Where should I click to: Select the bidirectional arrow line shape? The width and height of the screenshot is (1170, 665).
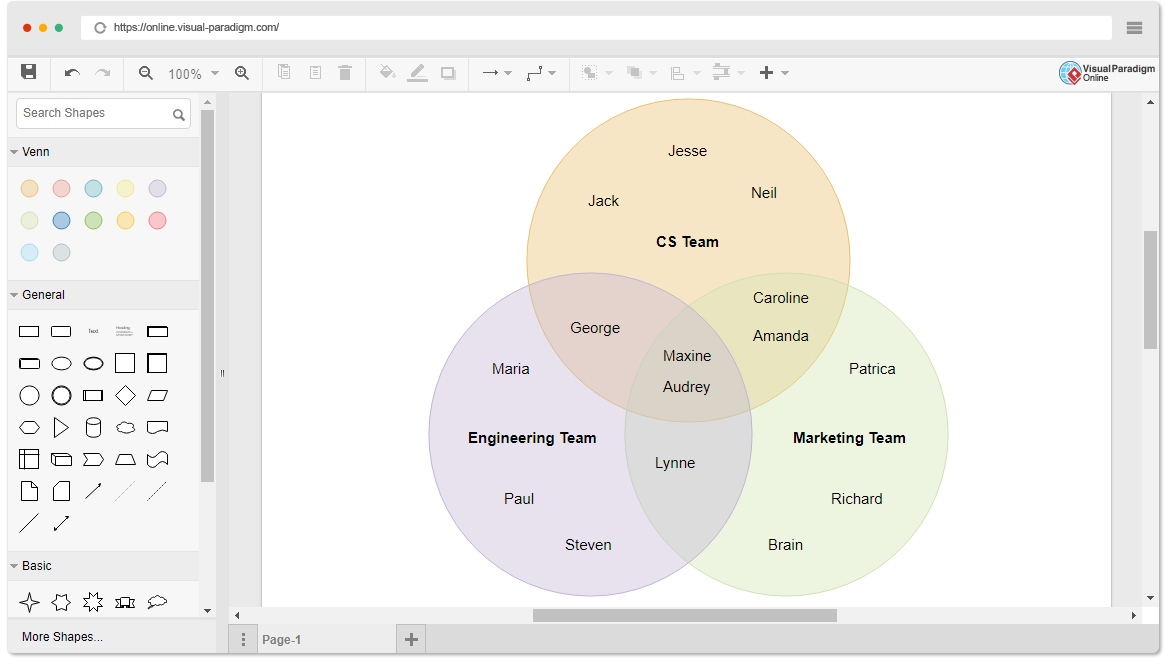[x=61, y=523]
